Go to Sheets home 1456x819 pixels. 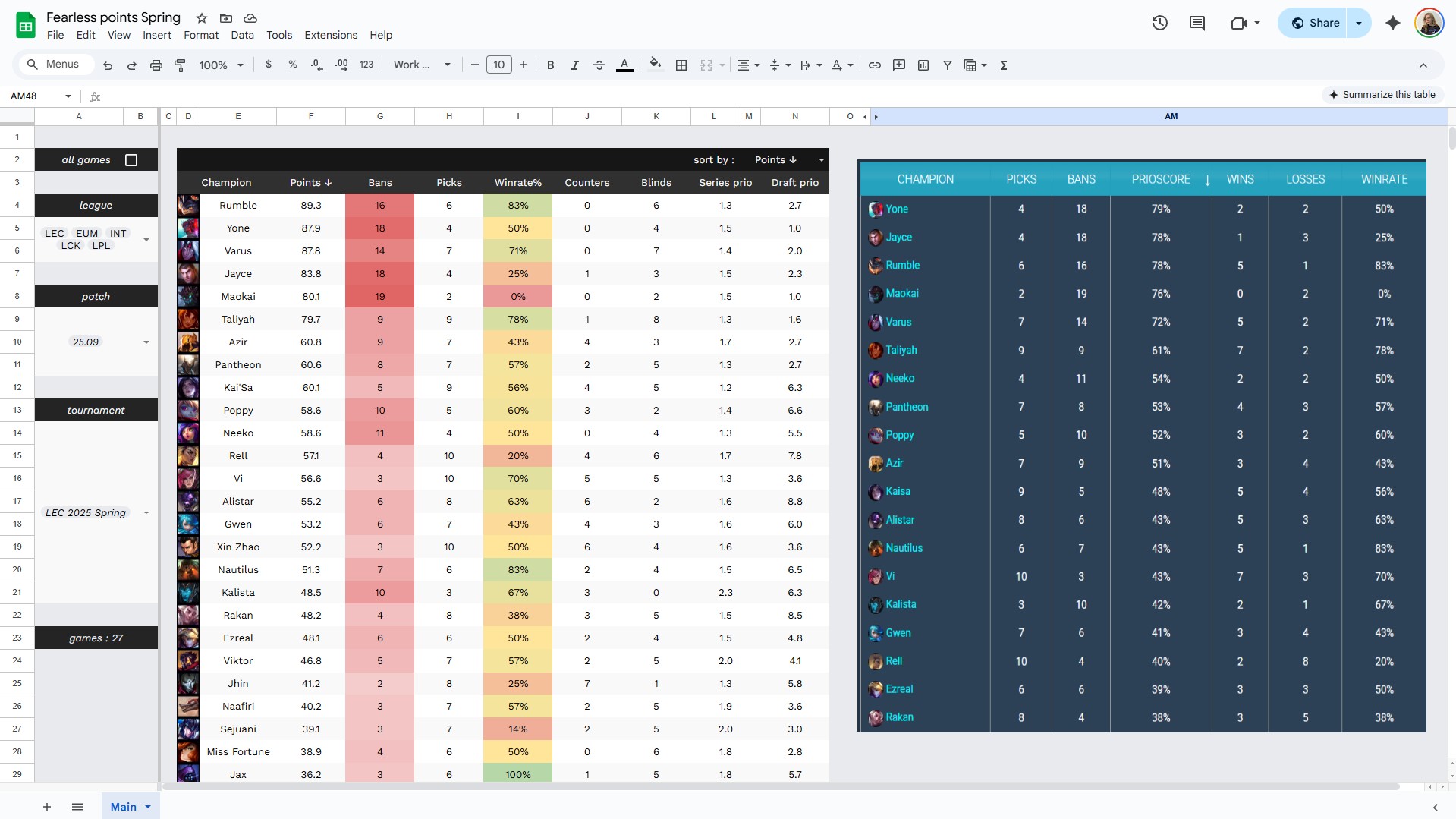click(x=26, y=25)
